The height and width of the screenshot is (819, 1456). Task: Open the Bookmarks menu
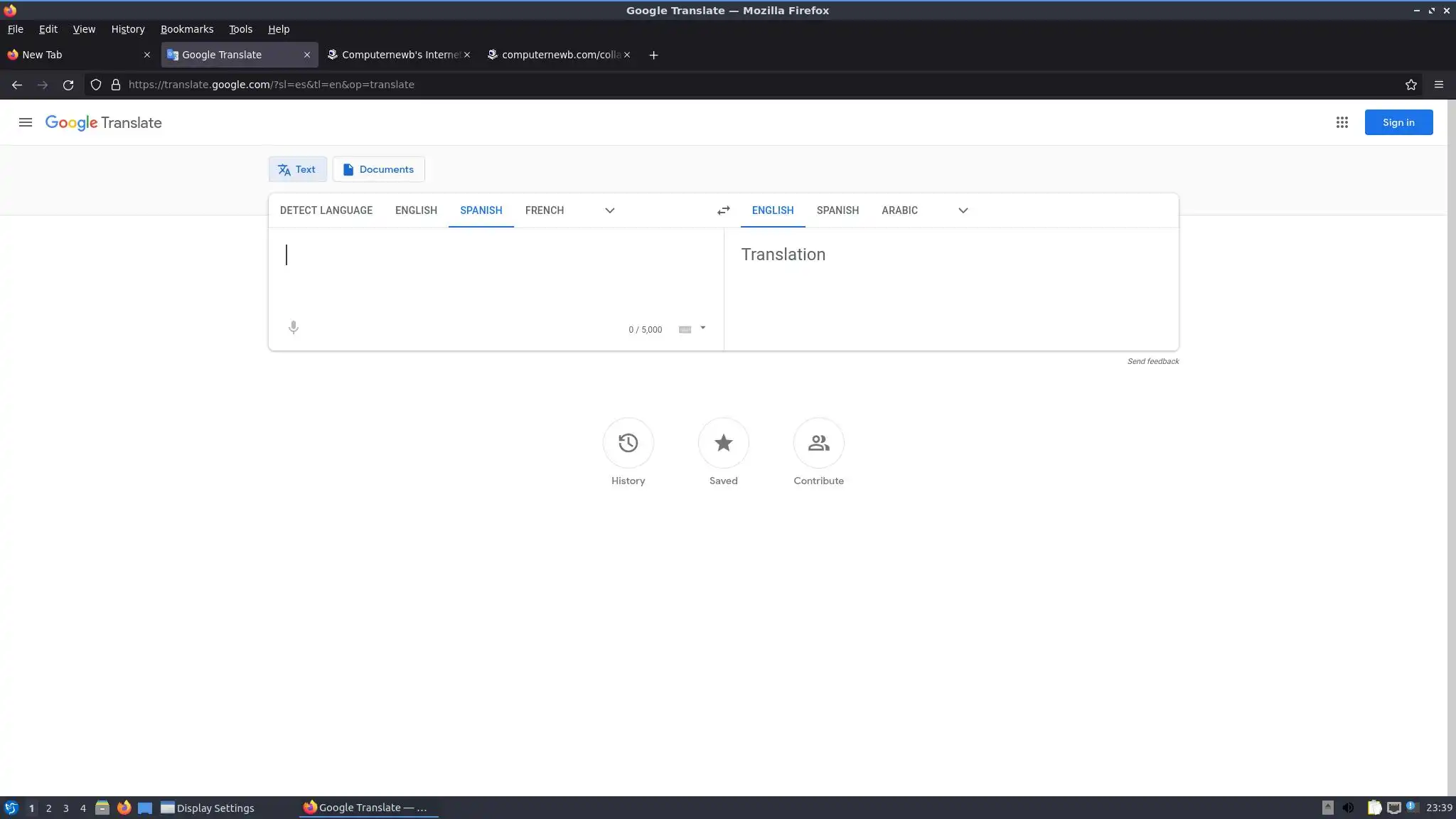[x=186, y=29]
